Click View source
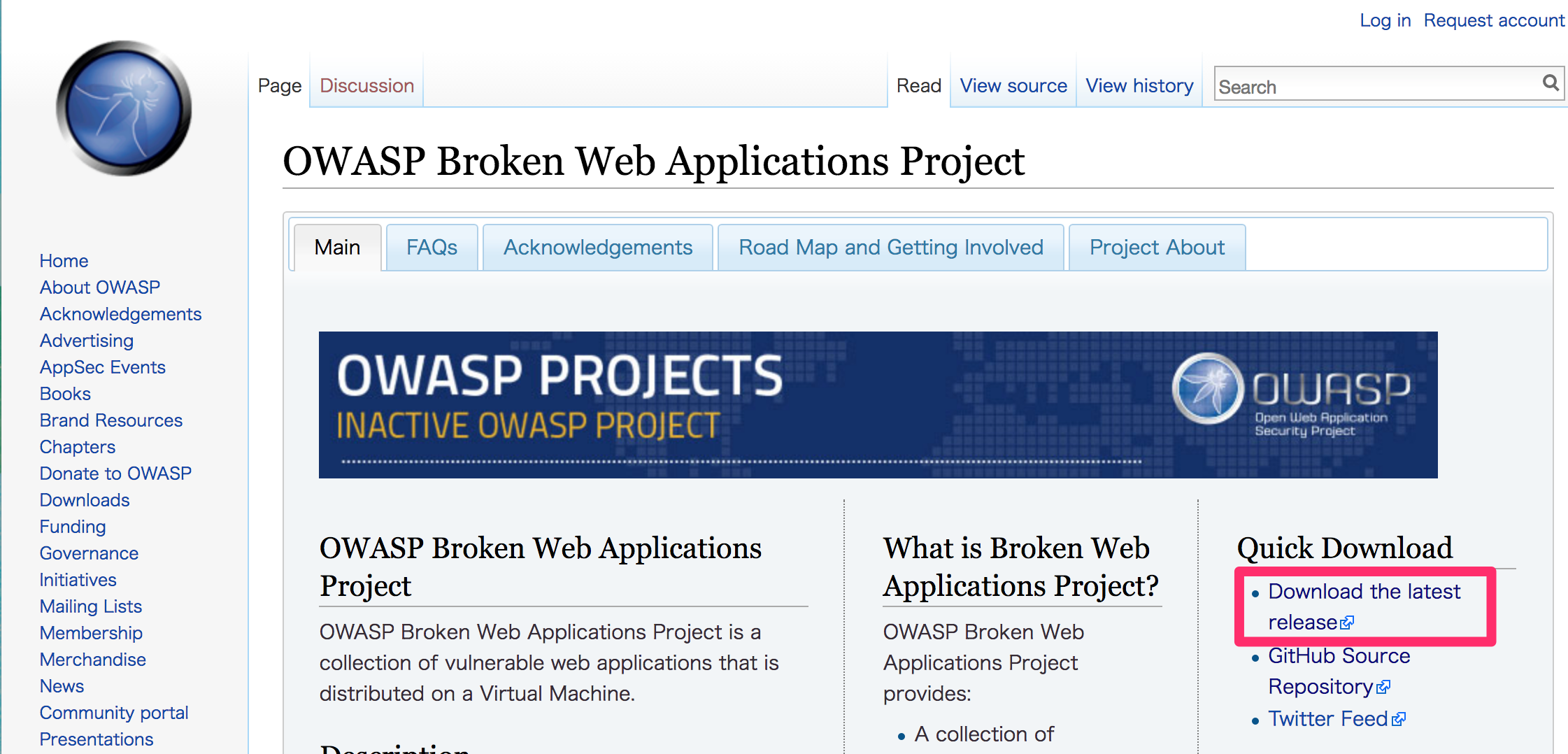This screenshot has height=754, width=1568. pyautogui.click(x=1013, y=85)
